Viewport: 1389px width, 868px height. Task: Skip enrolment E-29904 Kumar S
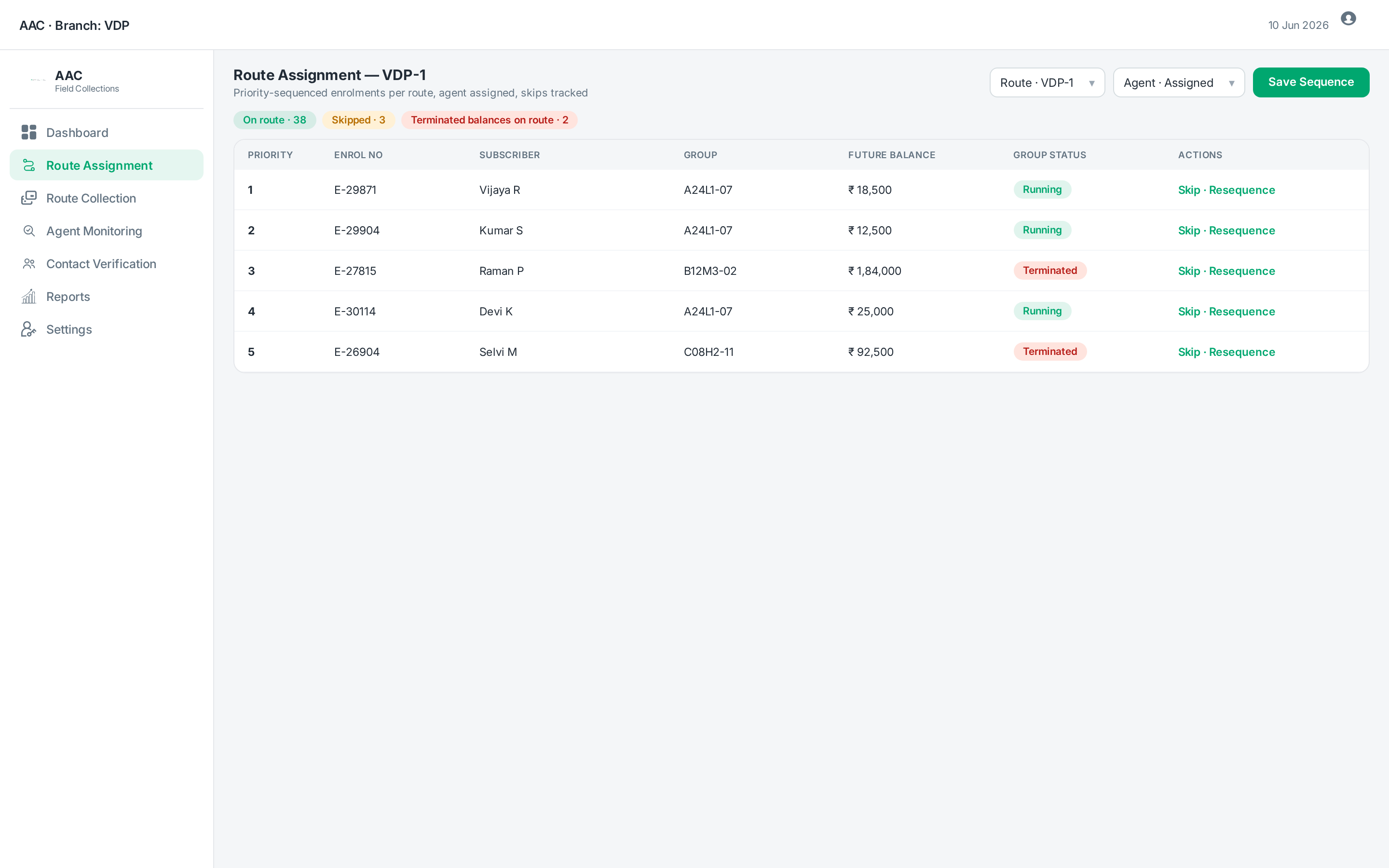pyautogui.click(x=1189, y=231)
